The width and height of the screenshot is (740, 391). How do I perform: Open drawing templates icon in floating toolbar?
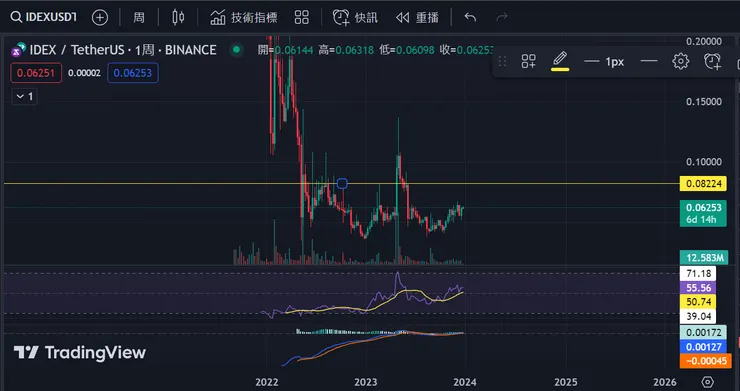click(x=529, y=61)
